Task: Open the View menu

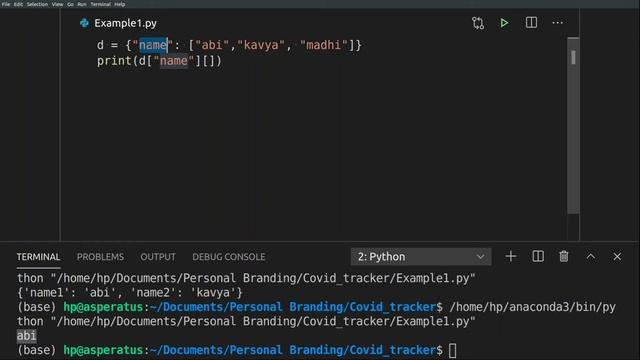Action: click(x=57, y=4)
